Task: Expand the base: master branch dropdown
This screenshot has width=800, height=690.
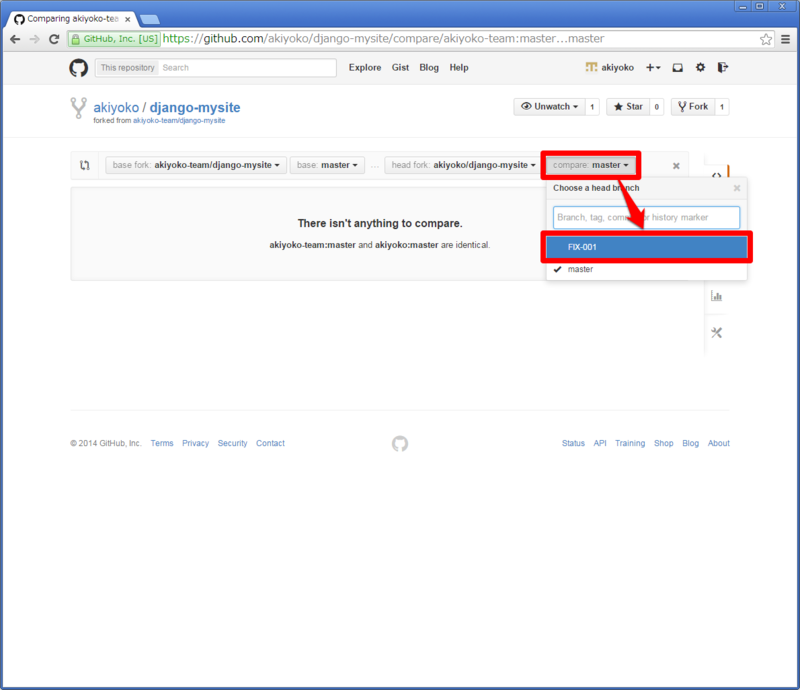Action: 327,165
